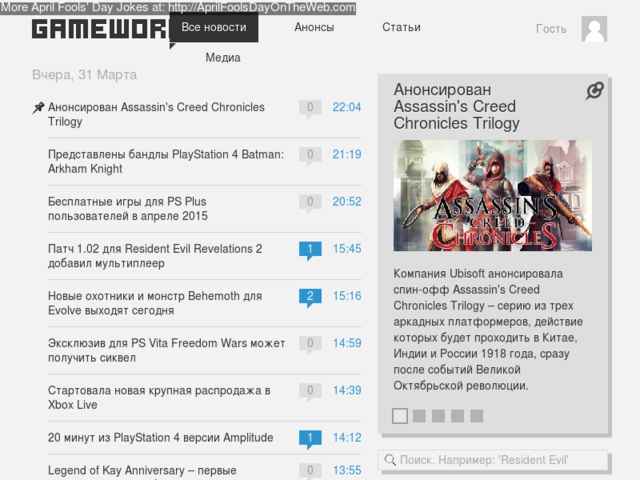Image resolution: width=640 pixels, height=480 pixels.
Task: Click the 22:04 timestamp
Action: point(347,107)
